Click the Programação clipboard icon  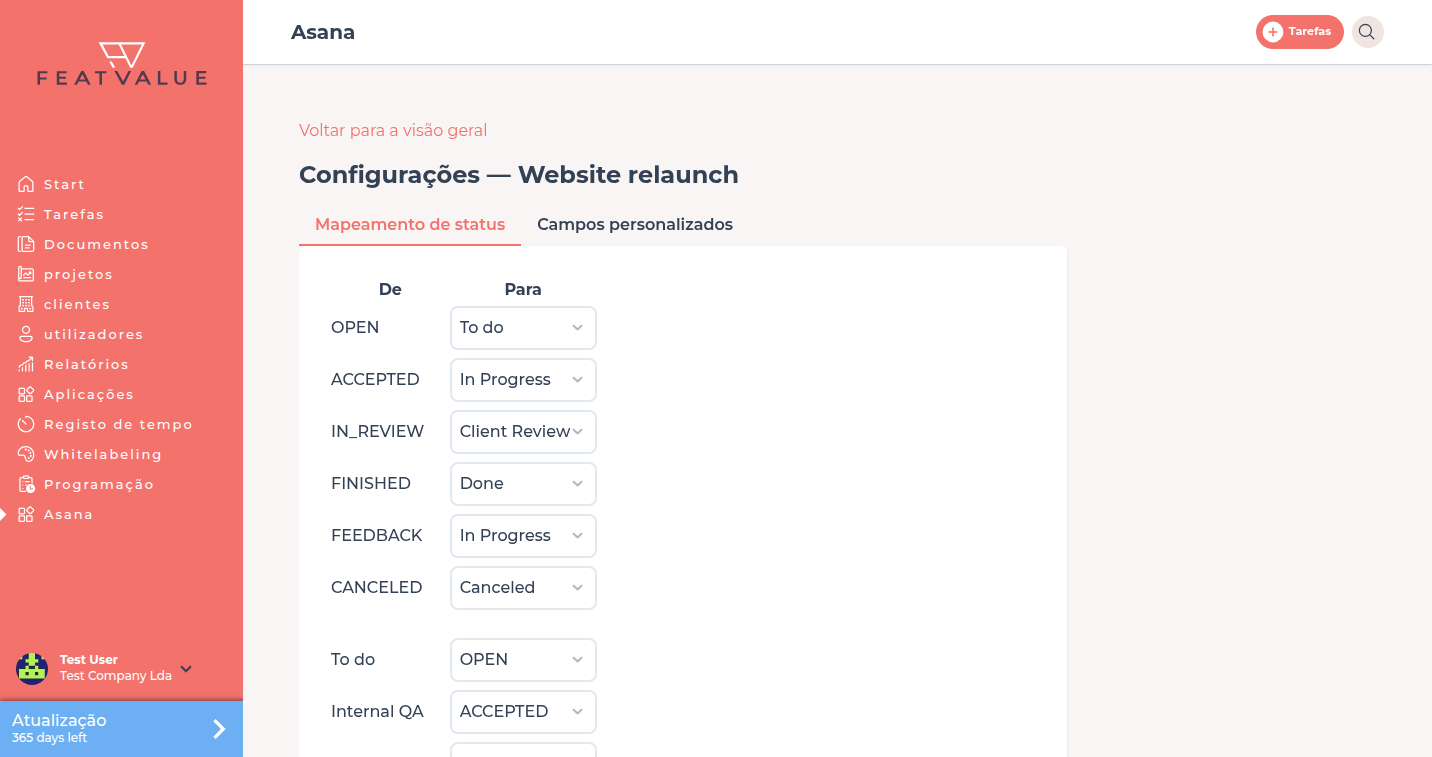26,484
